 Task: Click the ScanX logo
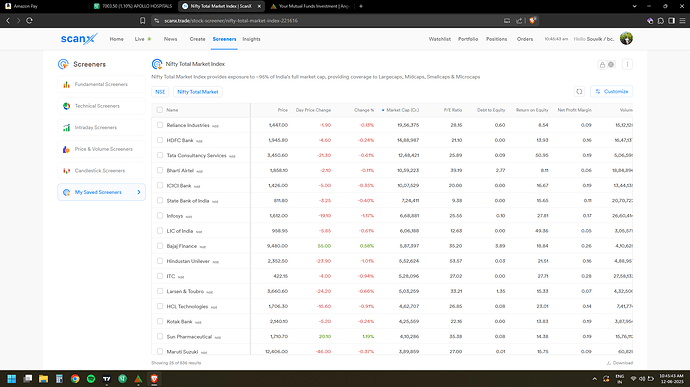[79, 39]
